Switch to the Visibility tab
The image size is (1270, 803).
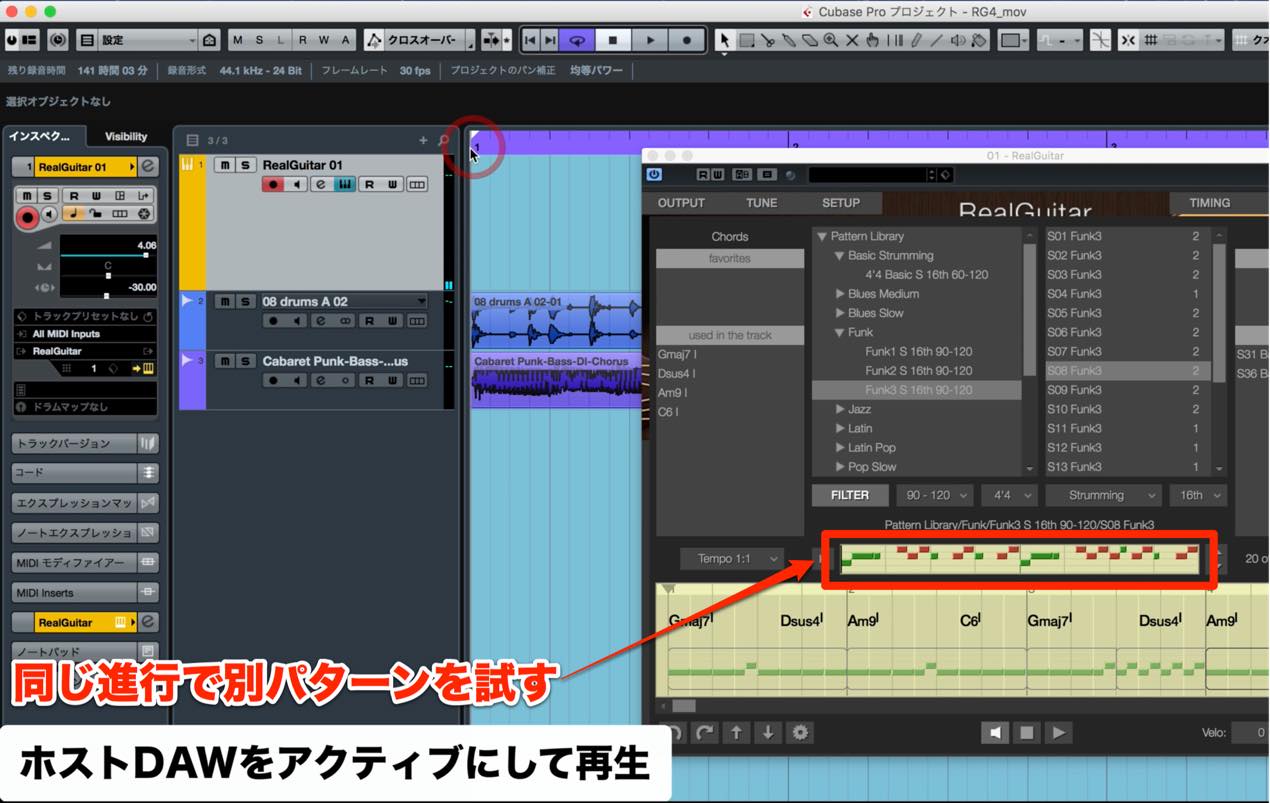pyautogui.click(x=126, y=136)
